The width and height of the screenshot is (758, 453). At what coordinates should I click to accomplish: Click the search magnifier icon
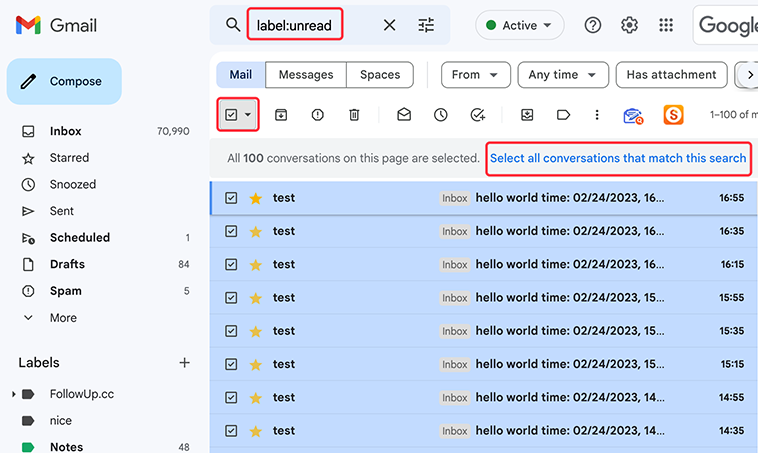coord(233,25)
